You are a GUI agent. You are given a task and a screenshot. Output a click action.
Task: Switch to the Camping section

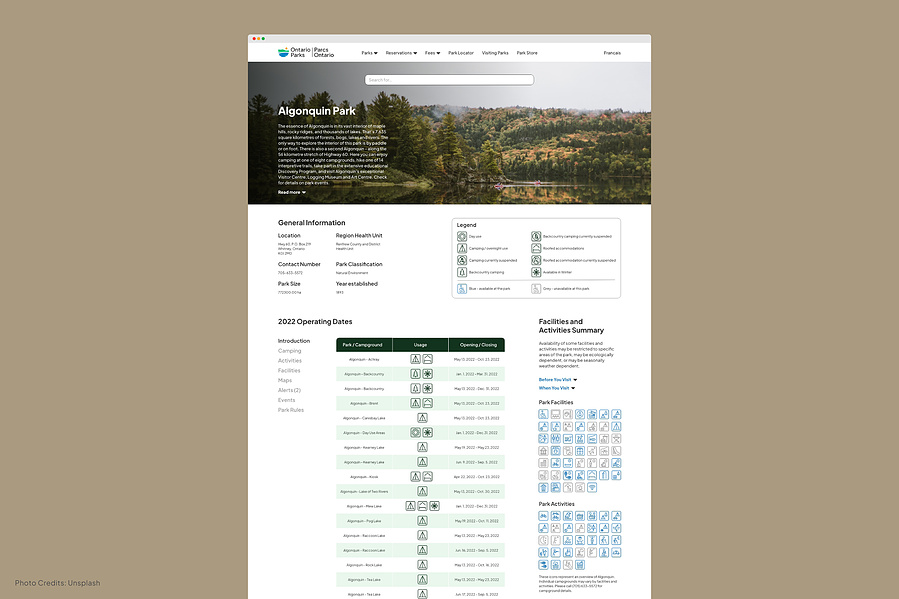(x=290, y=351)
